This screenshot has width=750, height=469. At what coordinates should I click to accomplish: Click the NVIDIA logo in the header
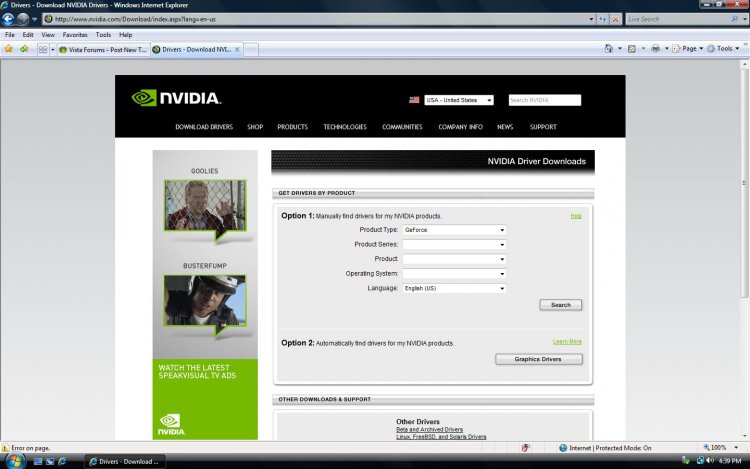176,98
